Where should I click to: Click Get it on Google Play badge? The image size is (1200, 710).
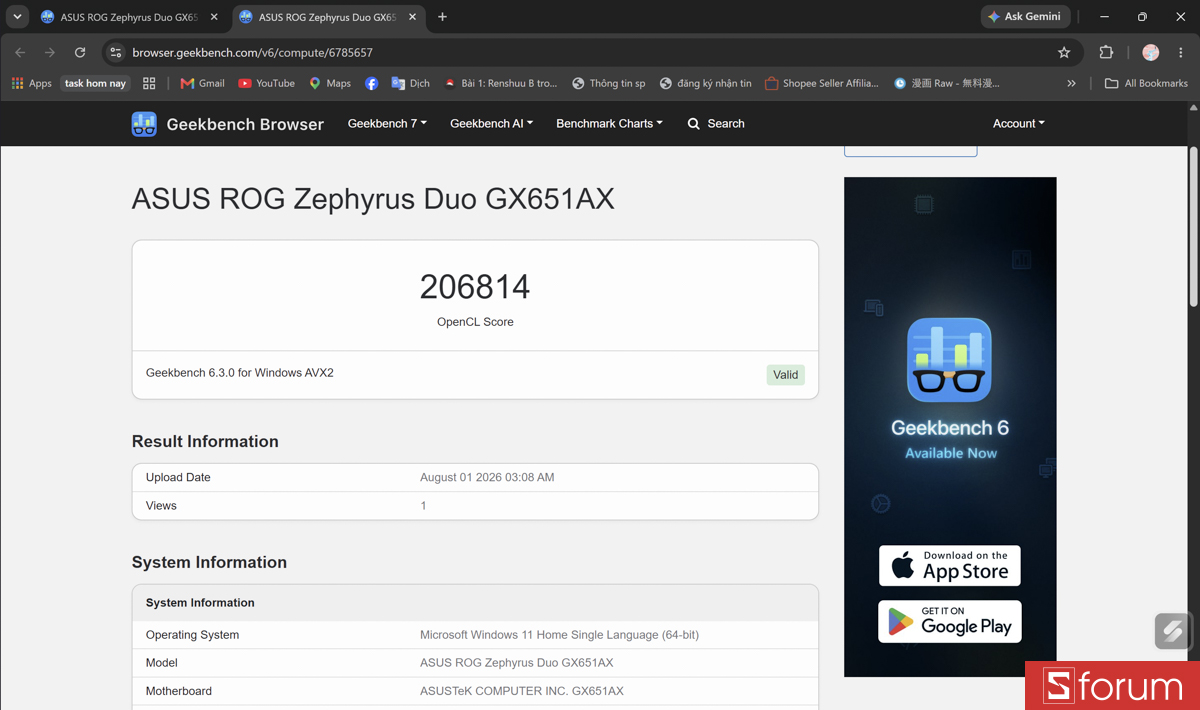pyautogui.click(x=949, y=621)
